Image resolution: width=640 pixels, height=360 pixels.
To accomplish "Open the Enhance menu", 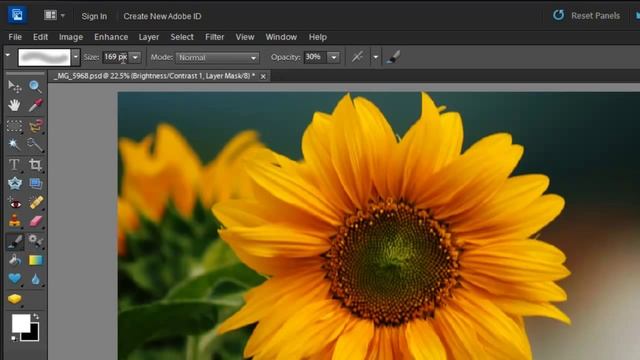I will [x=111, y=37].
